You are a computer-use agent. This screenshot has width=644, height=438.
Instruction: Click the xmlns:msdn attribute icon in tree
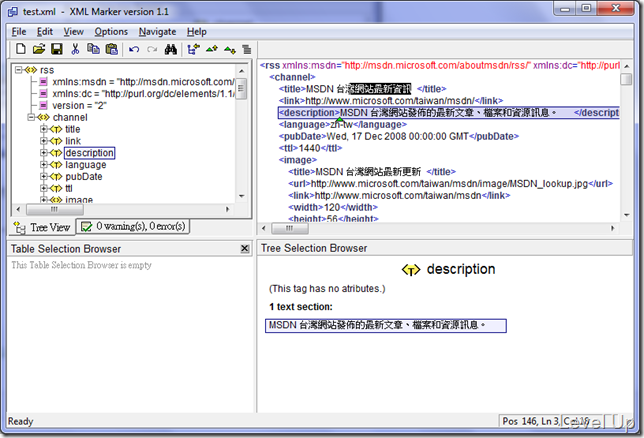click(x=43, y=82)
